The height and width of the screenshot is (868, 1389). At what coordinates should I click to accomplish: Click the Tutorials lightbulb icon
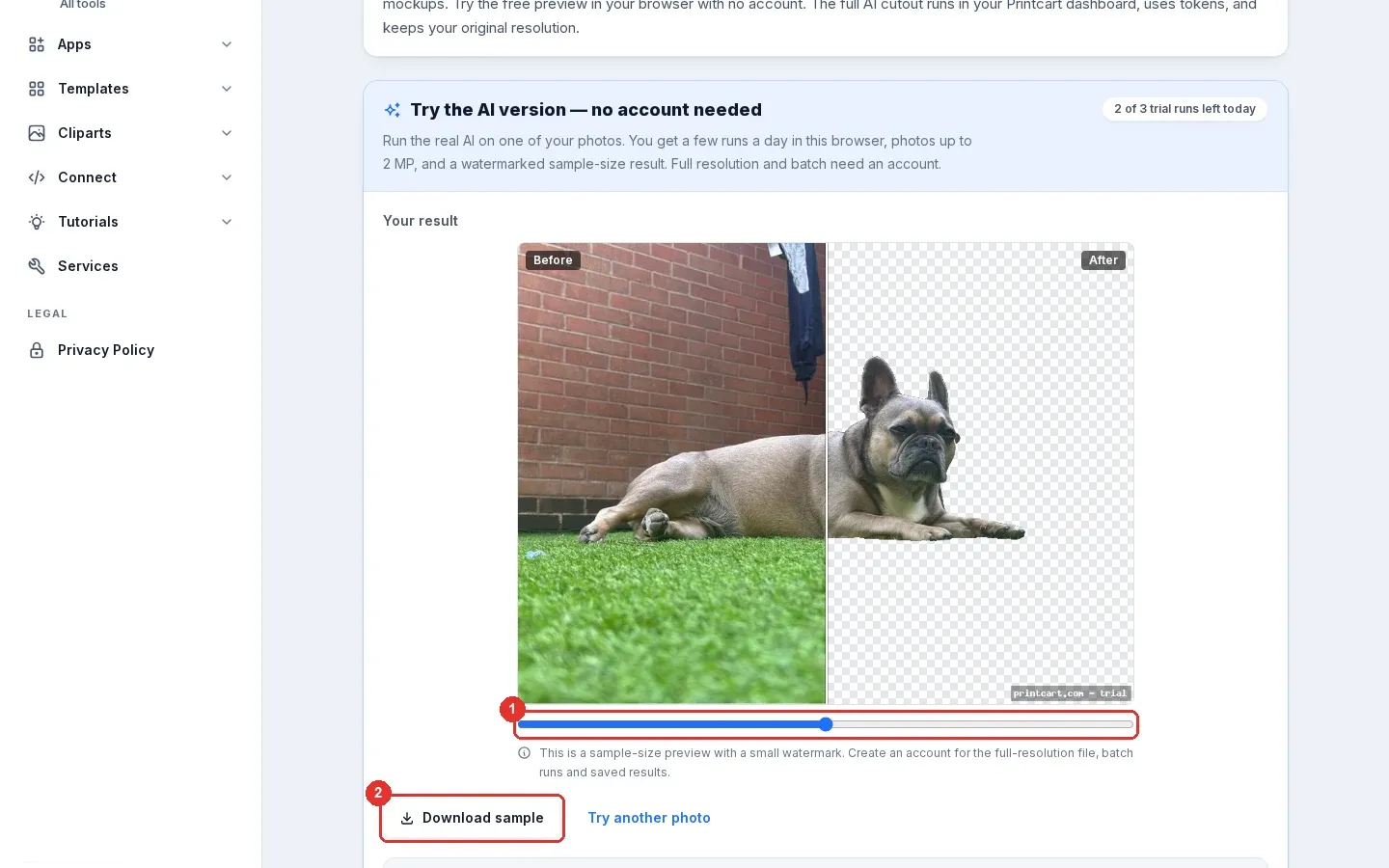pos(37,222)
